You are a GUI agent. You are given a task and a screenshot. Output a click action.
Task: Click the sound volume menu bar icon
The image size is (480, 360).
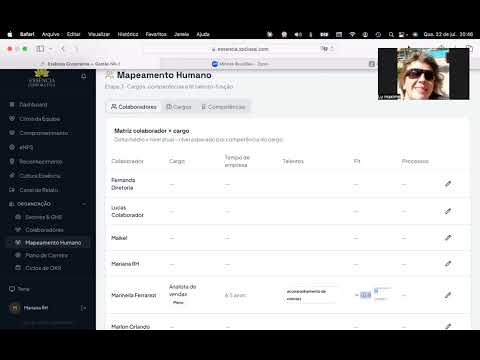click(298, 34)
